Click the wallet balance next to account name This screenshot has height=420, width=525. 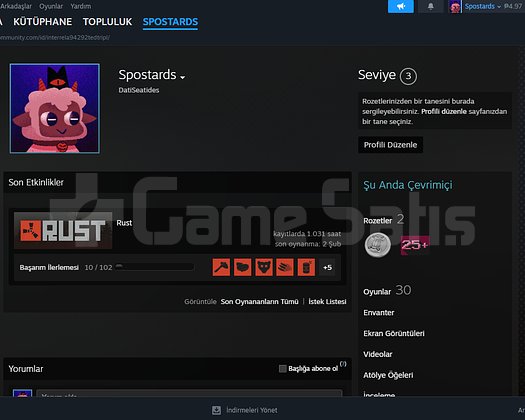(513, 6)
